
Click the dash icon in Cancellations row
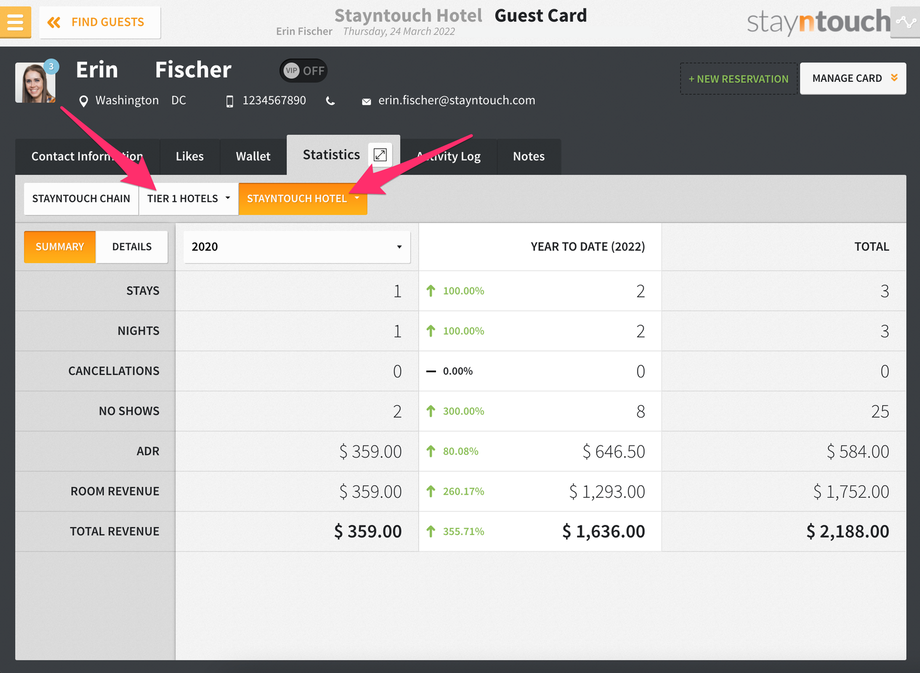tap(431, 371)
